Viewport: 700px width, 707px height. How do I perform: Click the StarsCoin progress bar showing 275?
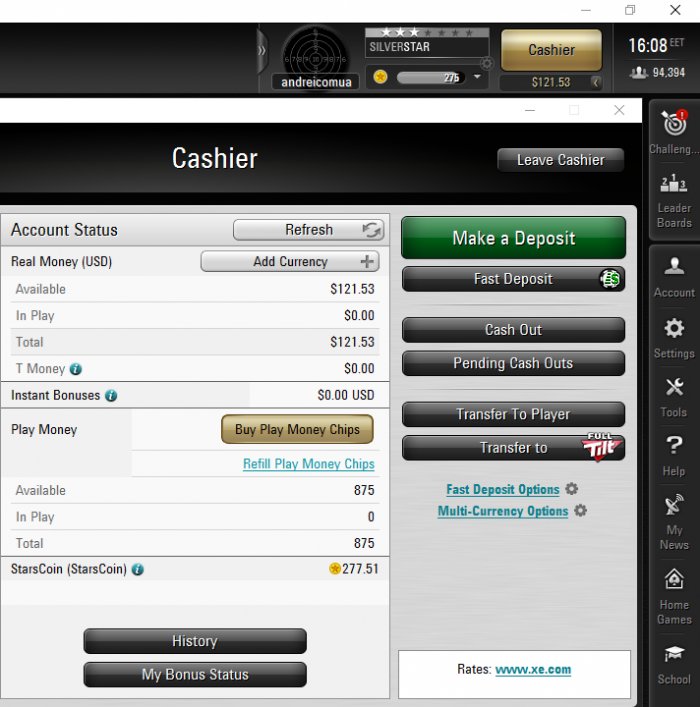pos(430,78)
